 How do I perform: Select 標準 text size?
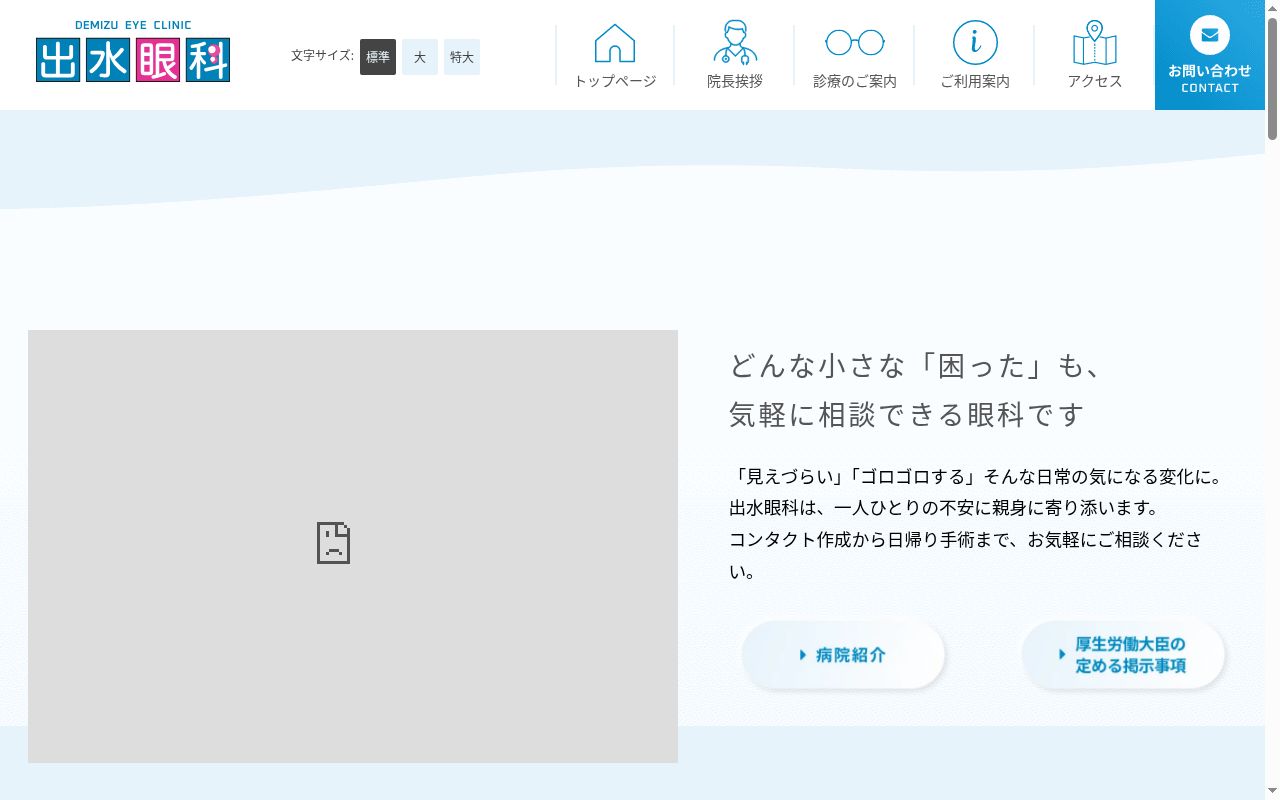pos(378,57)
